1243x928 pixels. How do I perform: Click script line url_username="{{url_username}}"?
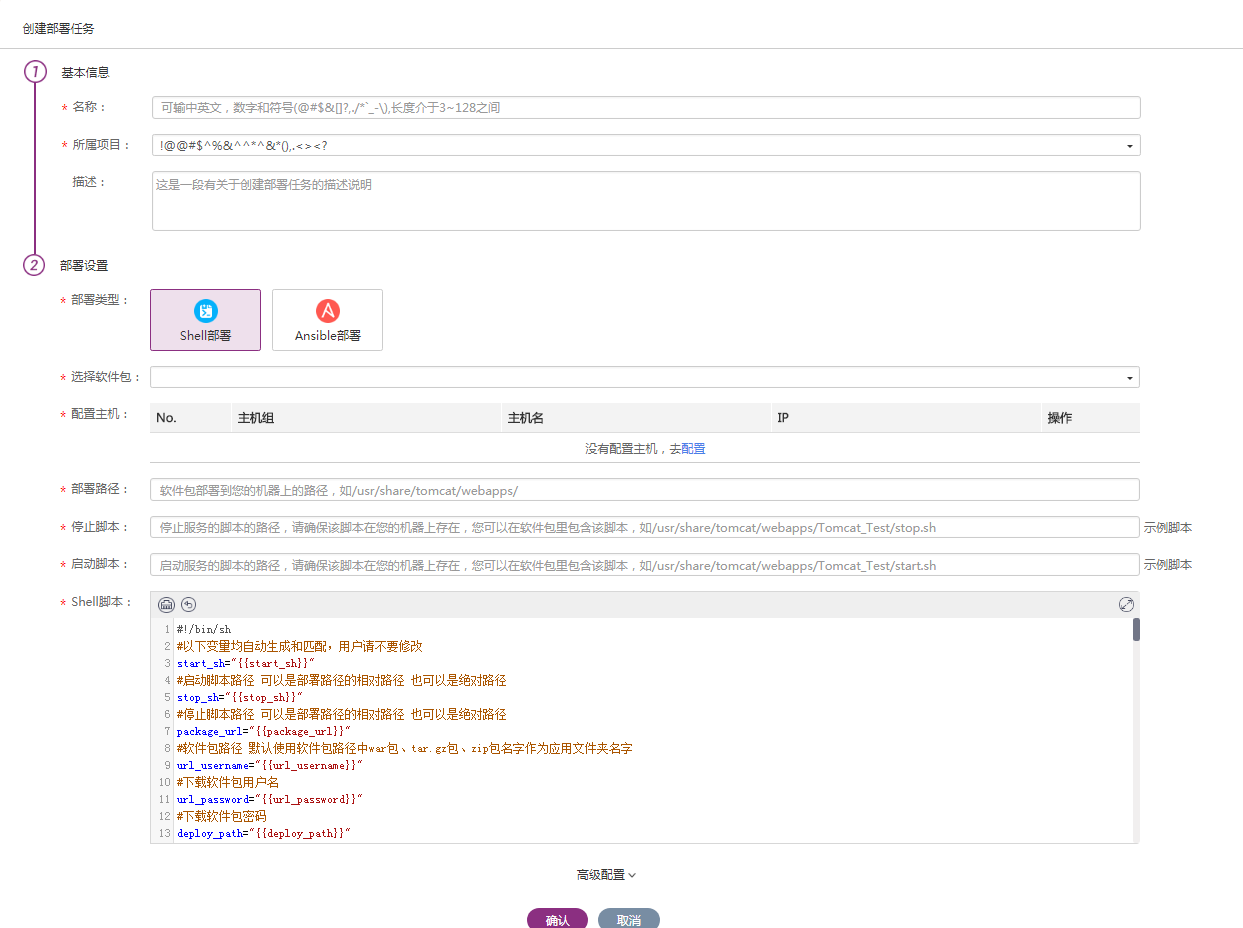pyautogui.click(x=270, y=765)
